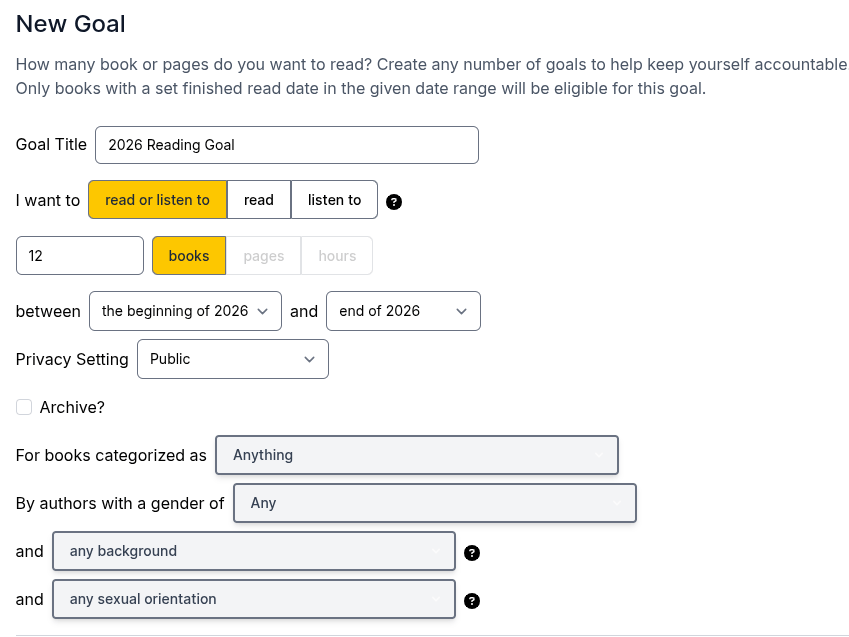
Task: Select books as the goal unit
Action: (x=189, y=256)
